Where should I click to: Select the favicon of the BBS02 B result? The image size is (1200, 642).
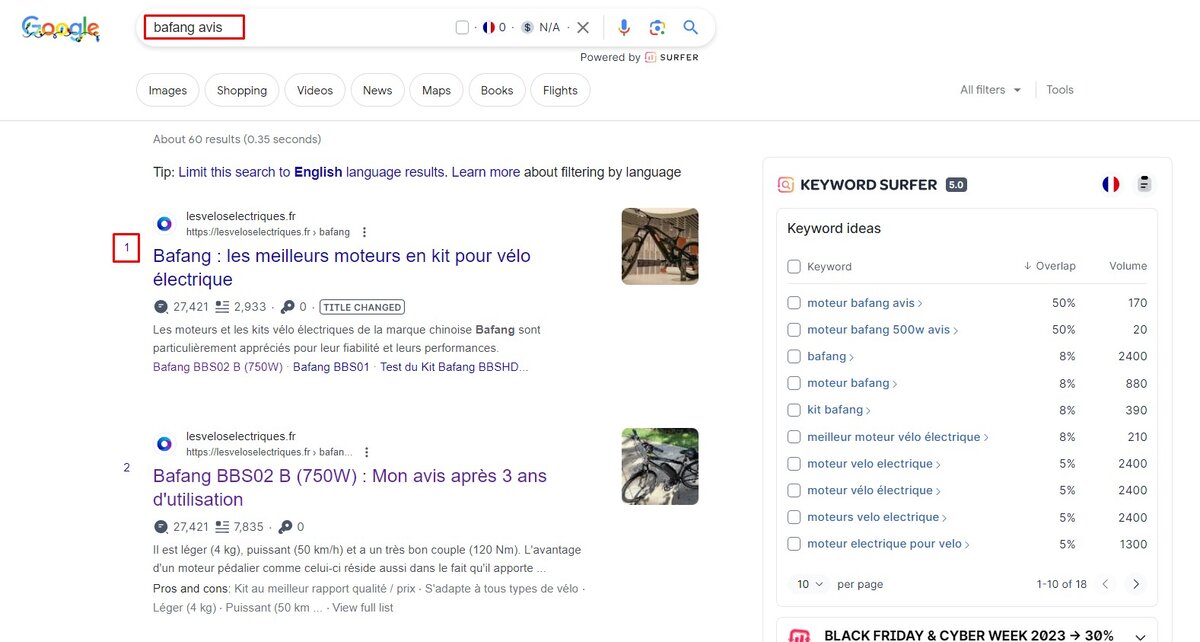(x=164, y=444)
